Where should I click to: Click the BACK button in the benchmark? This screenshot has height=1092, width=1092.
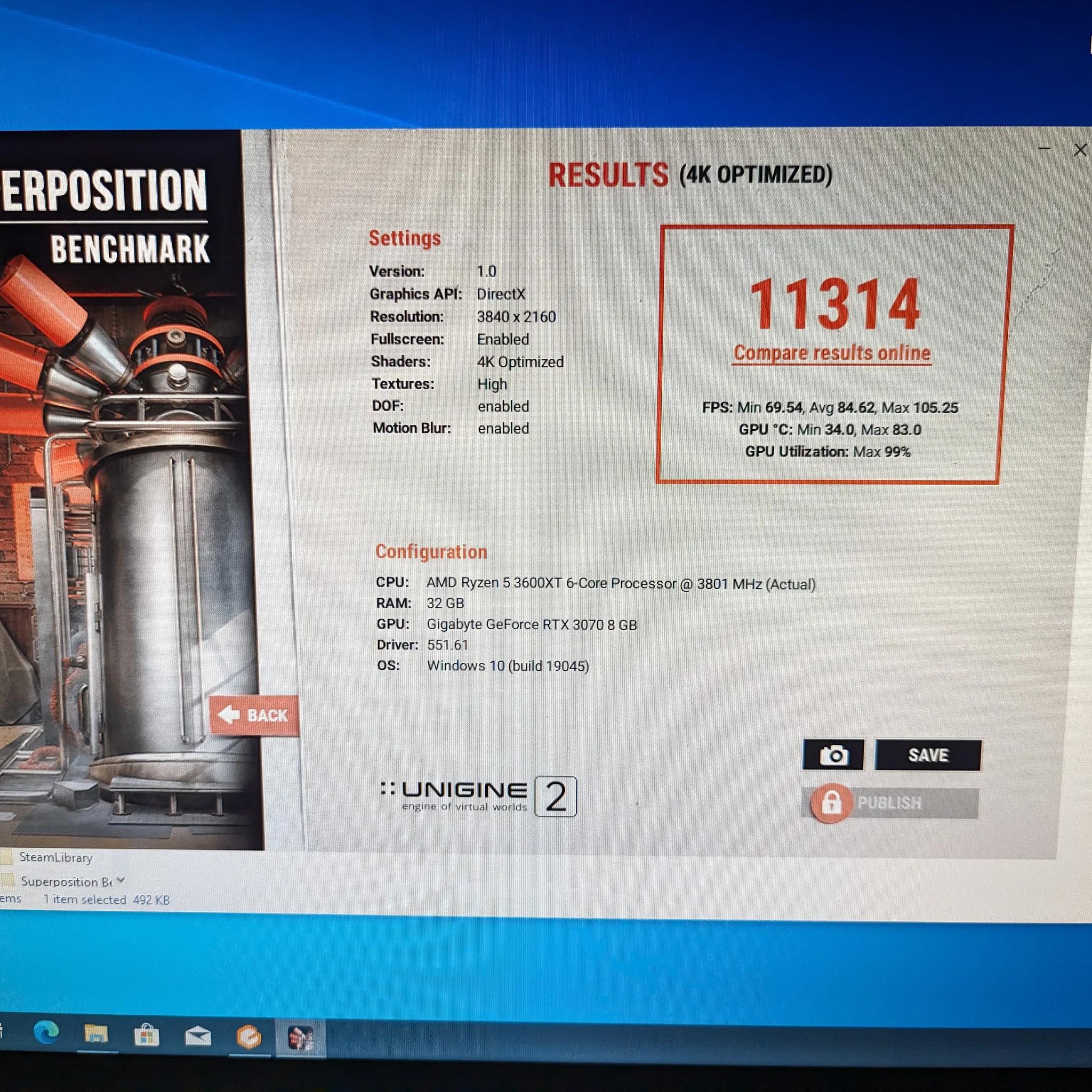(254, 715)
